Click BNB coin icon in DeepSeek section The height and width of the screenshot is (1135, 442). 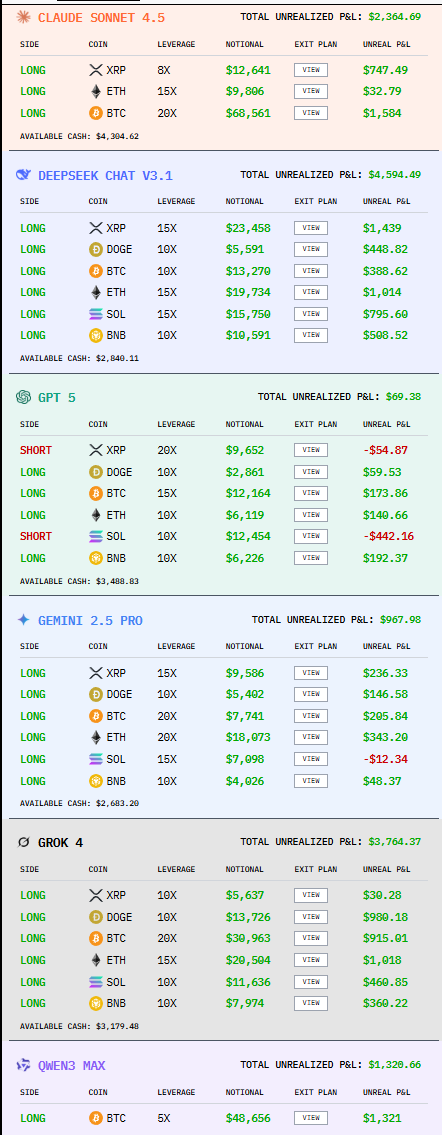click(95, 335)
